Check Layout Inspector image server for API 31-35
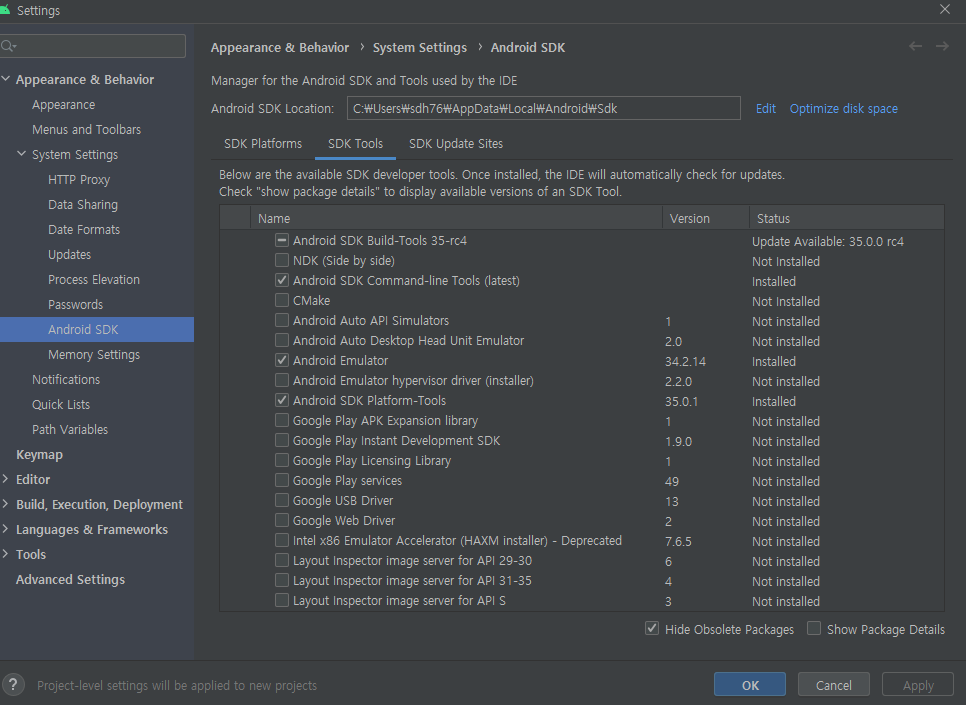The height and width of the screenshot is (705, 966). point(282,581)
